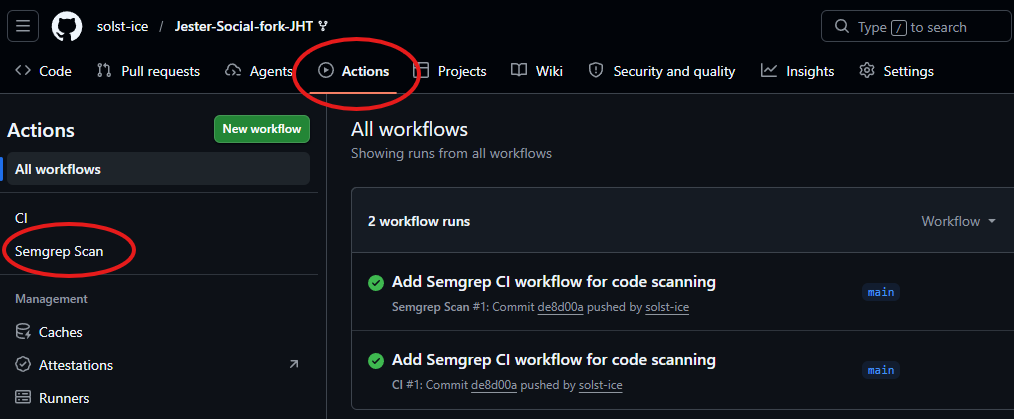Click the Security shield icon
The width and height of the screenshot is (1014, 419).
tap(596, 70)
